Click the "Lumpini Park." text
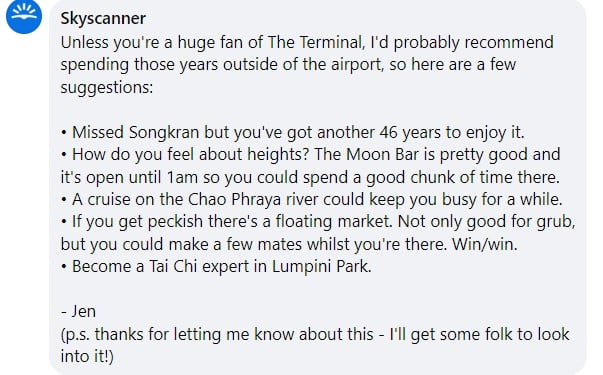The height and width of the screenshot is (375, 603). click(321, 267)
